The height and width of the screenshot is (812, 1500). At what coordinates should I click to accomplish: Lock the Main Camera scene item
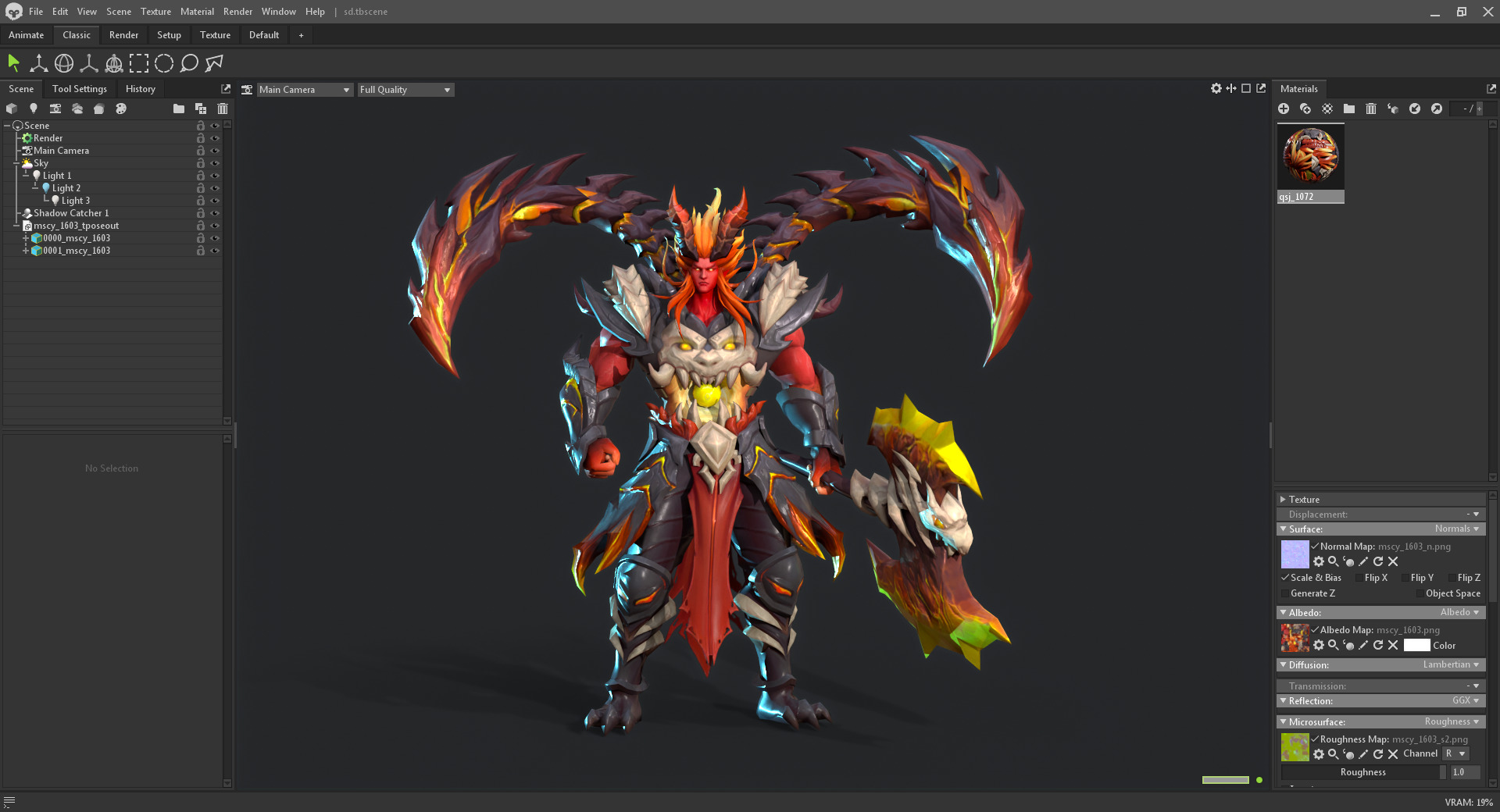(x=201, y=151)
